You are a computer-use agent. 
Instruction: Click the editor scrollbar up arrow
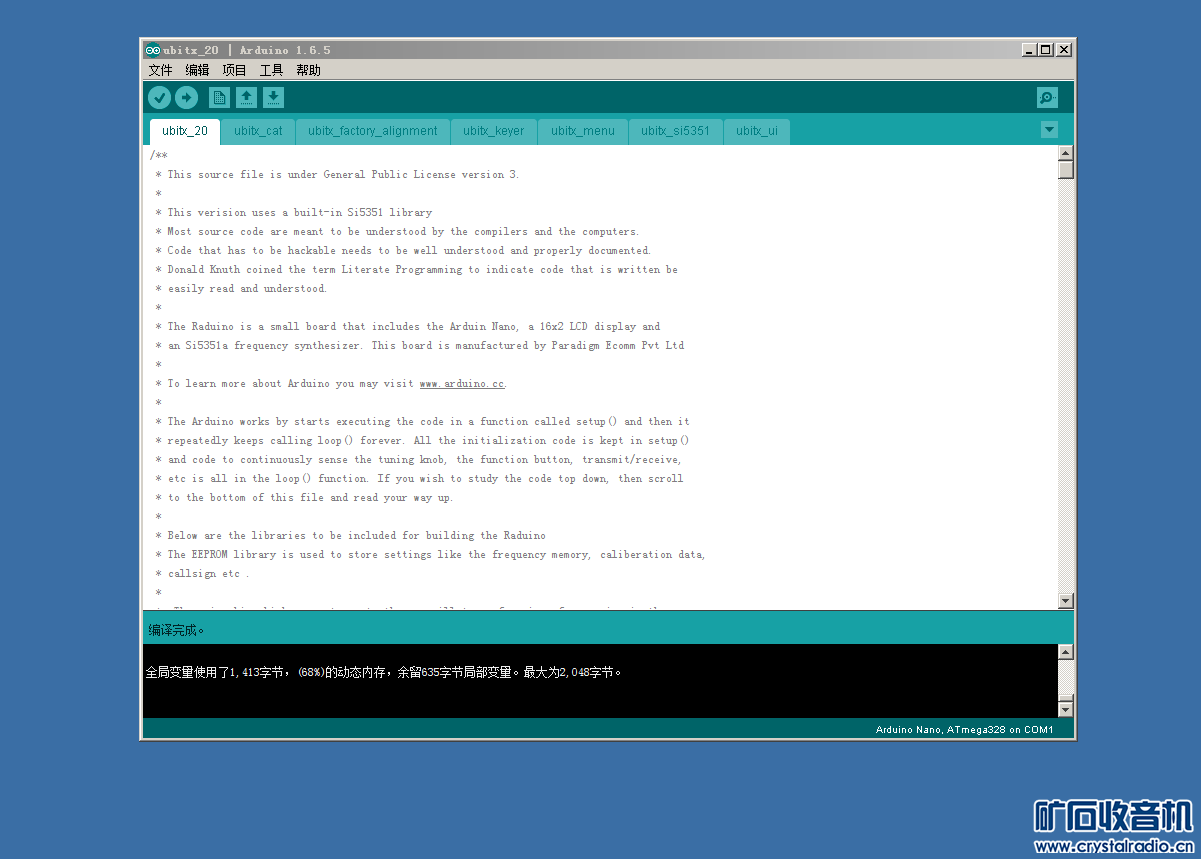click(x=1066, y=153)
